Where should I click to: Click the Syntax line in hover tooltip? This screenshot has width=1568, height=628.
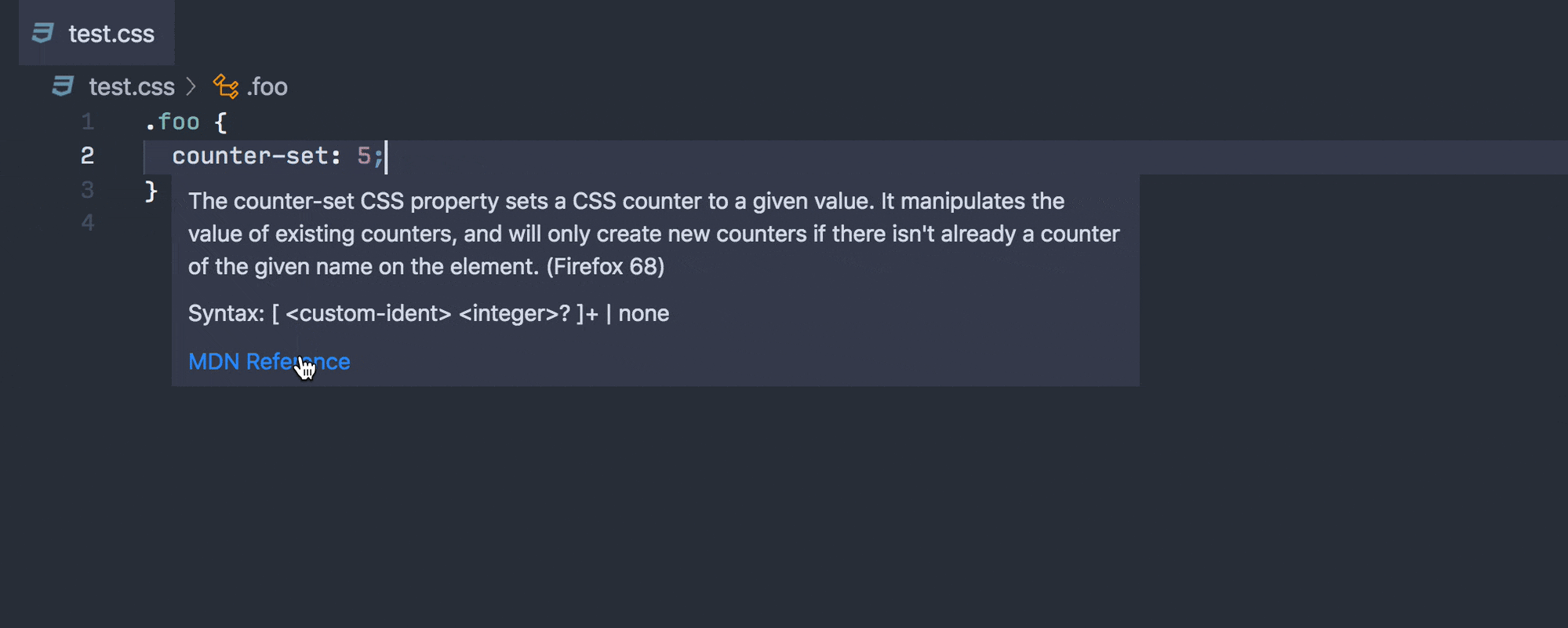[428, 313]
